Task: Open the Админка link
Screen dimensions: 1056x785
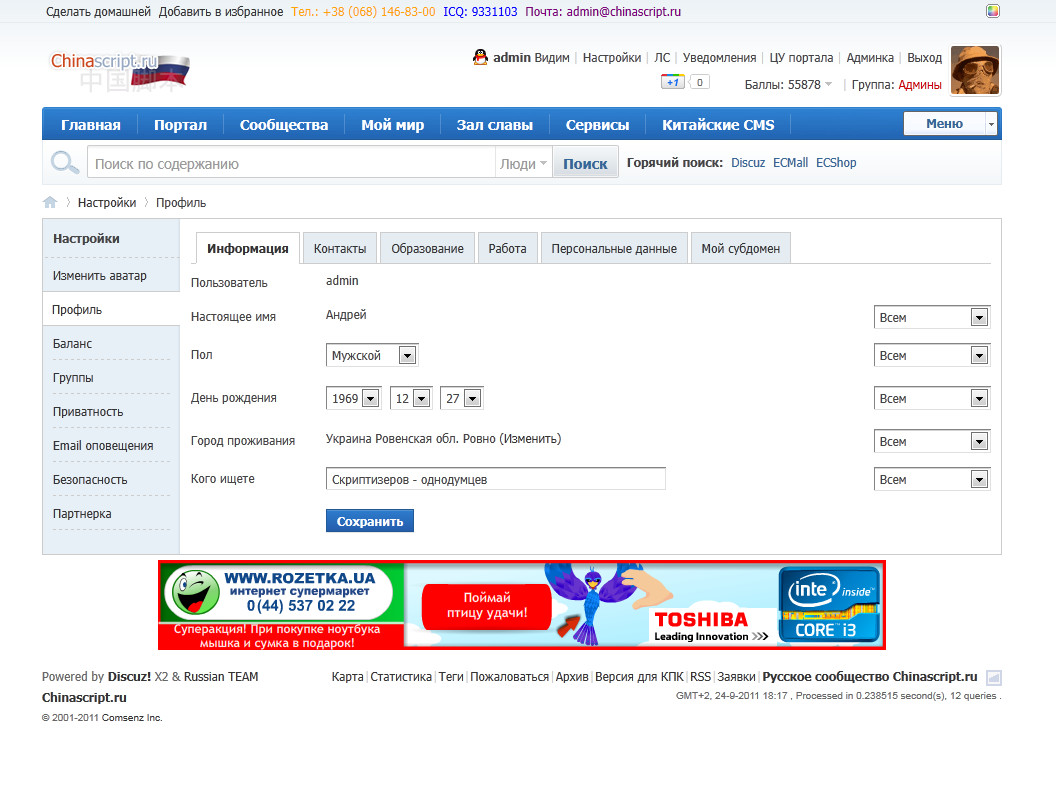Action: click(869, 58)
